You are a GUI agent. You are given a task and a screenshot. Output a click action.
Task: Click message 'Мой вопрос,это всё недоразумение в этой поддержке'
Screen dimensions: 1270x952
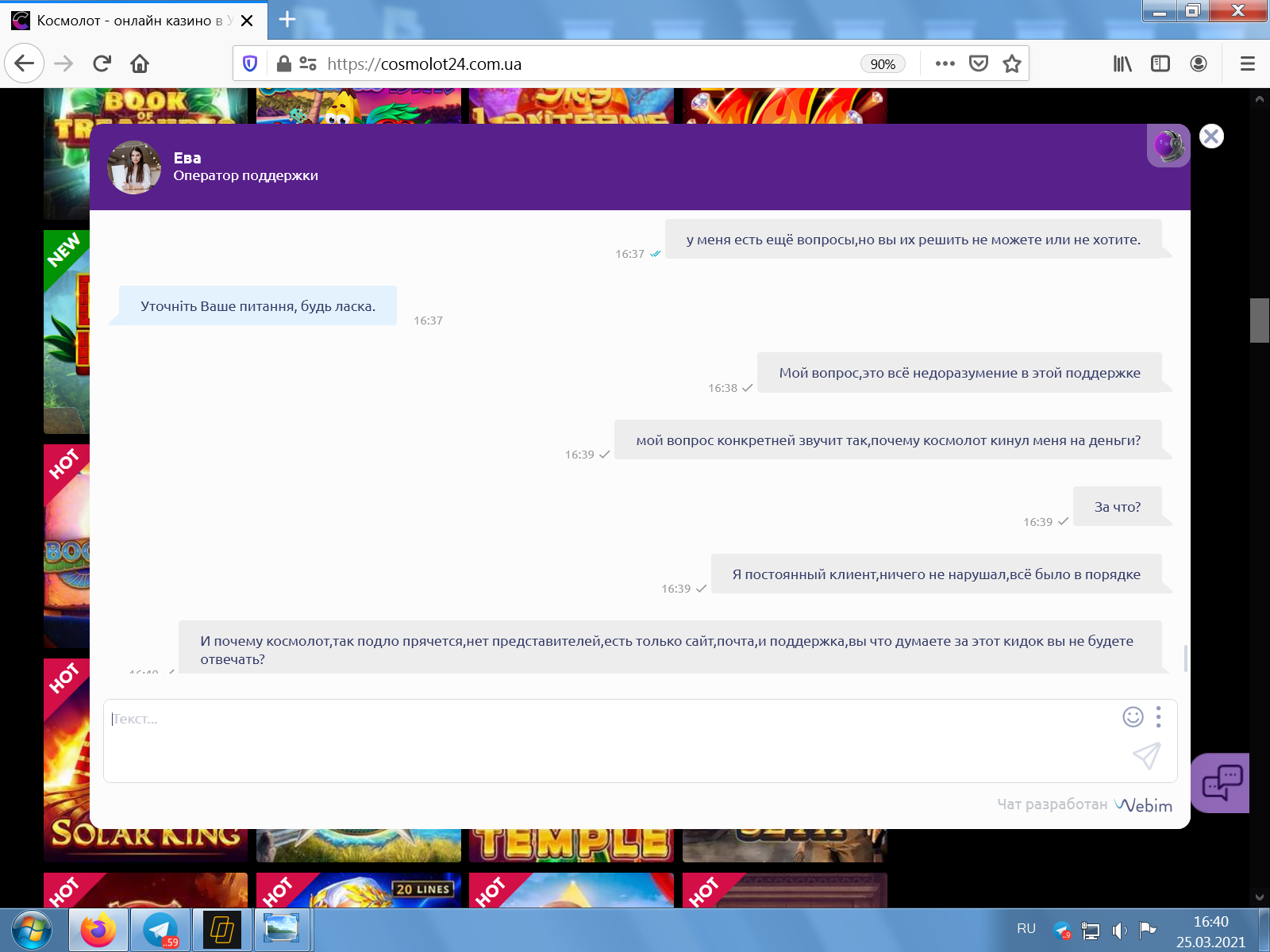[960, 373]
